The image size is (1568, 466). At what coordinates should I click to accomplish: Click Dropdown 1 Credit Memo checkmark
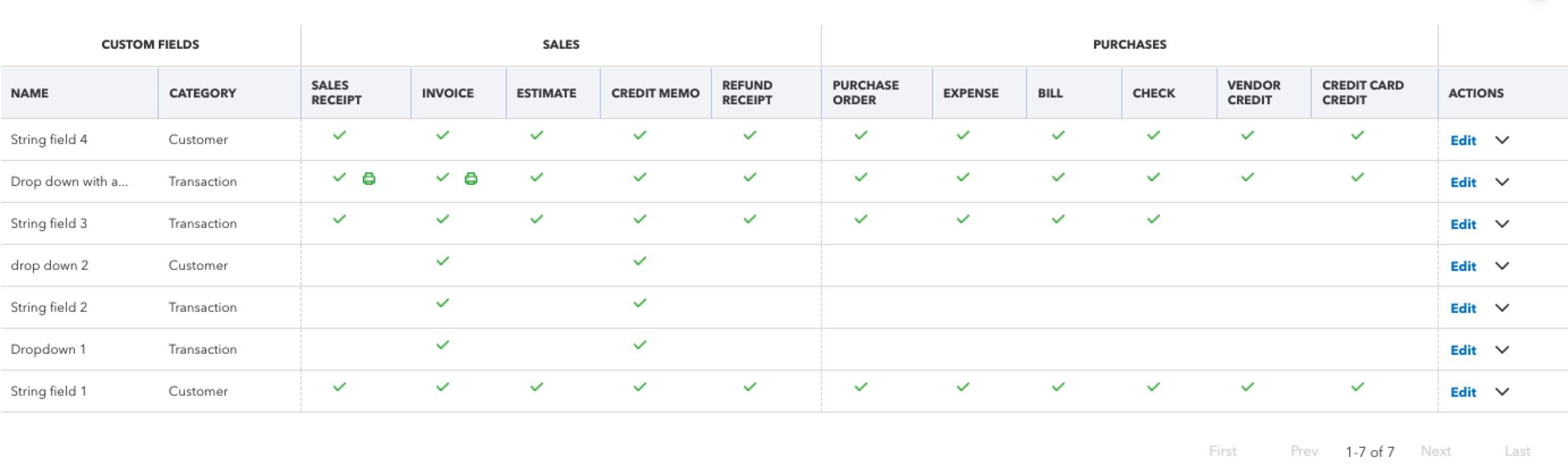(x=640, y=345)
